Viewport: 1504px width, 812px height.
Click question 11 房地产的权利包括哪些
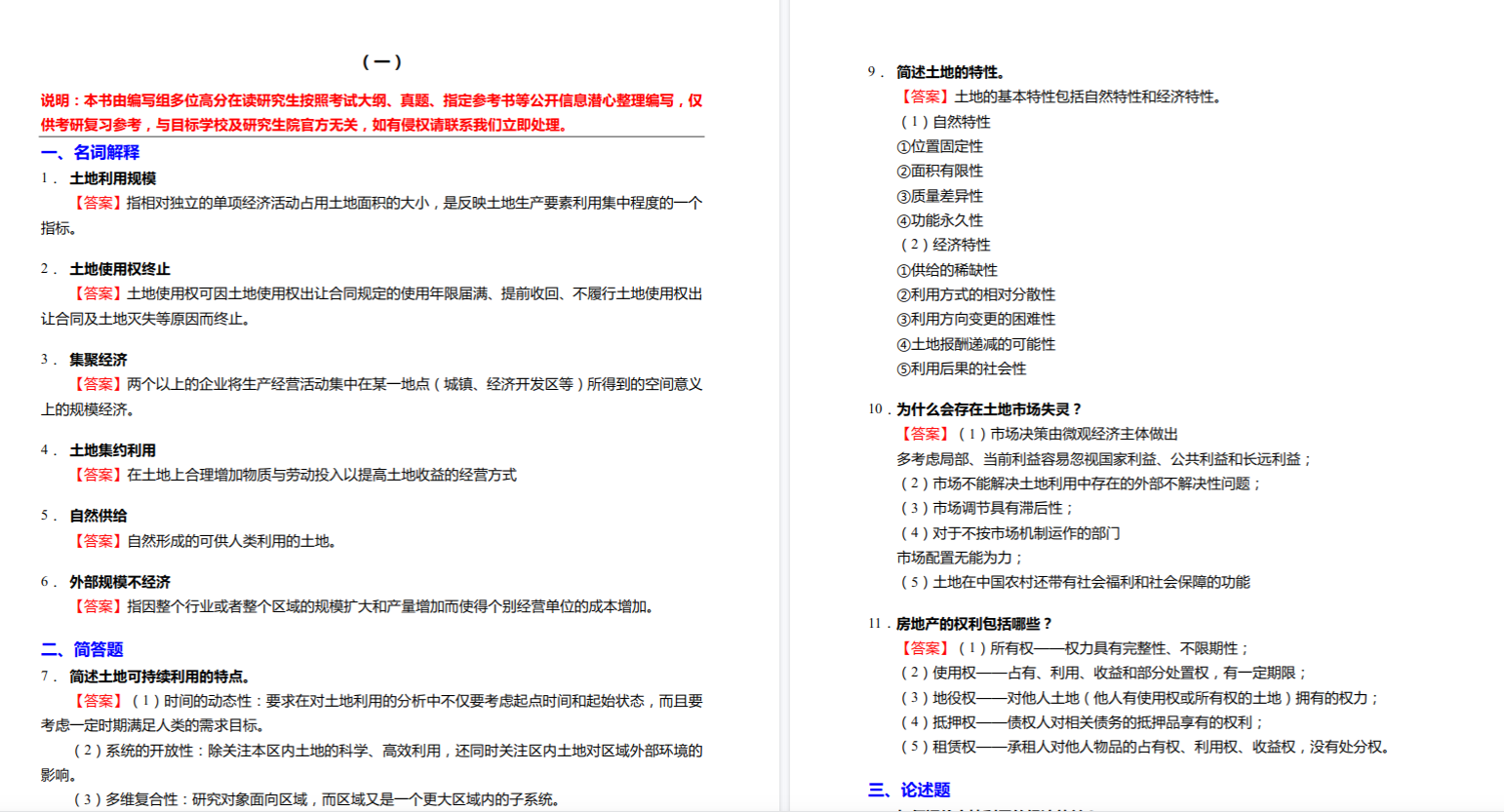[974, 624]
